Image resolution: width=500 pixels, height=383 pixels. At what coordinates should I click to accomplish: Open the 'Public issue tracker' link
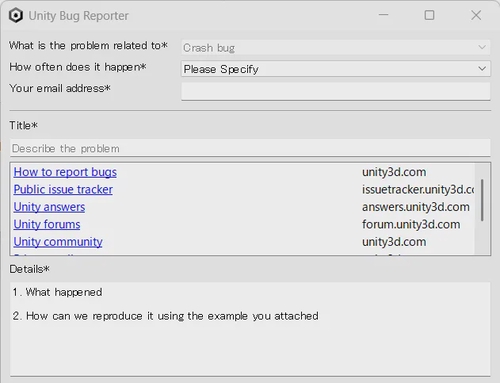(x=63, y=189)
